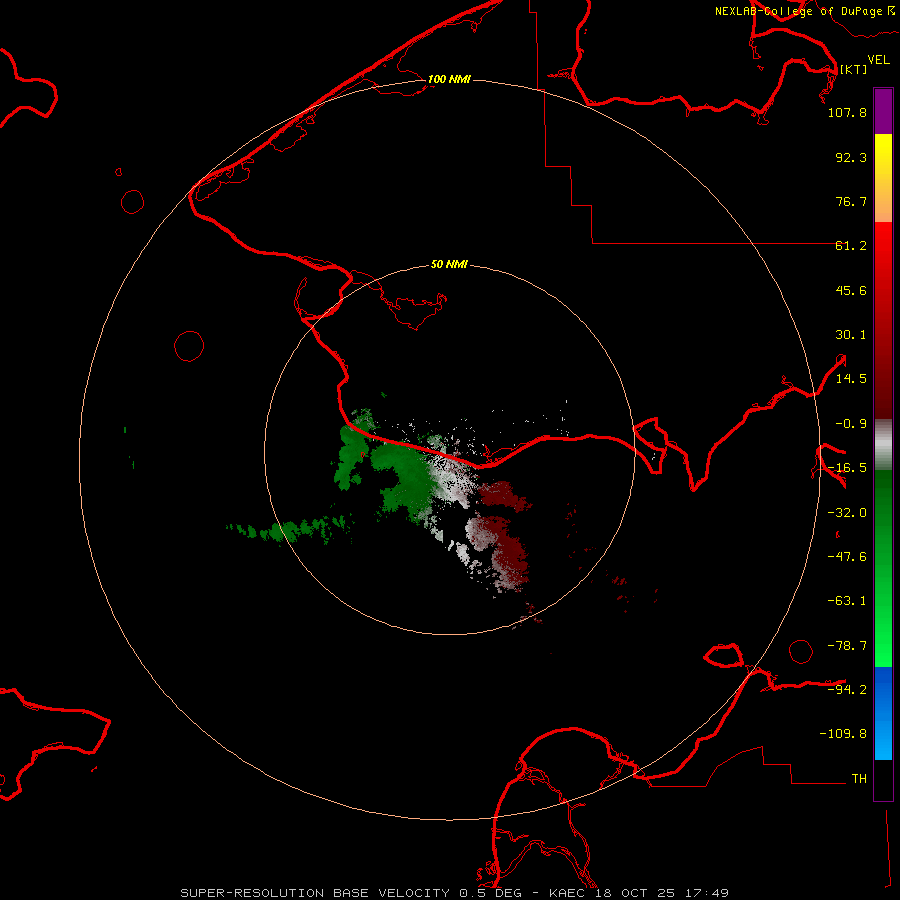This screenshot has width=900, height=900.
Task: Select the 45.6 legend value
Action: pyautogui.click(x=851, y=290)
